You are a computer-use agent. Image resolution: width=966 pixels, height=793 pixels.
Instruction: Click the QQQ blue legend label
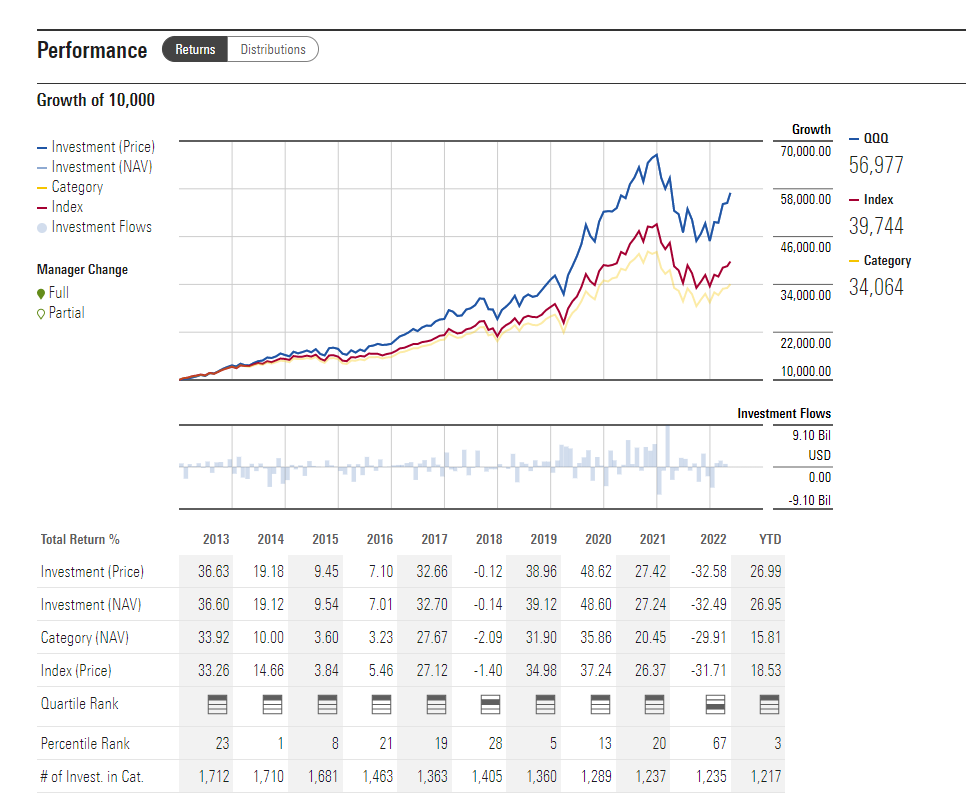click(x=875, y=139)
